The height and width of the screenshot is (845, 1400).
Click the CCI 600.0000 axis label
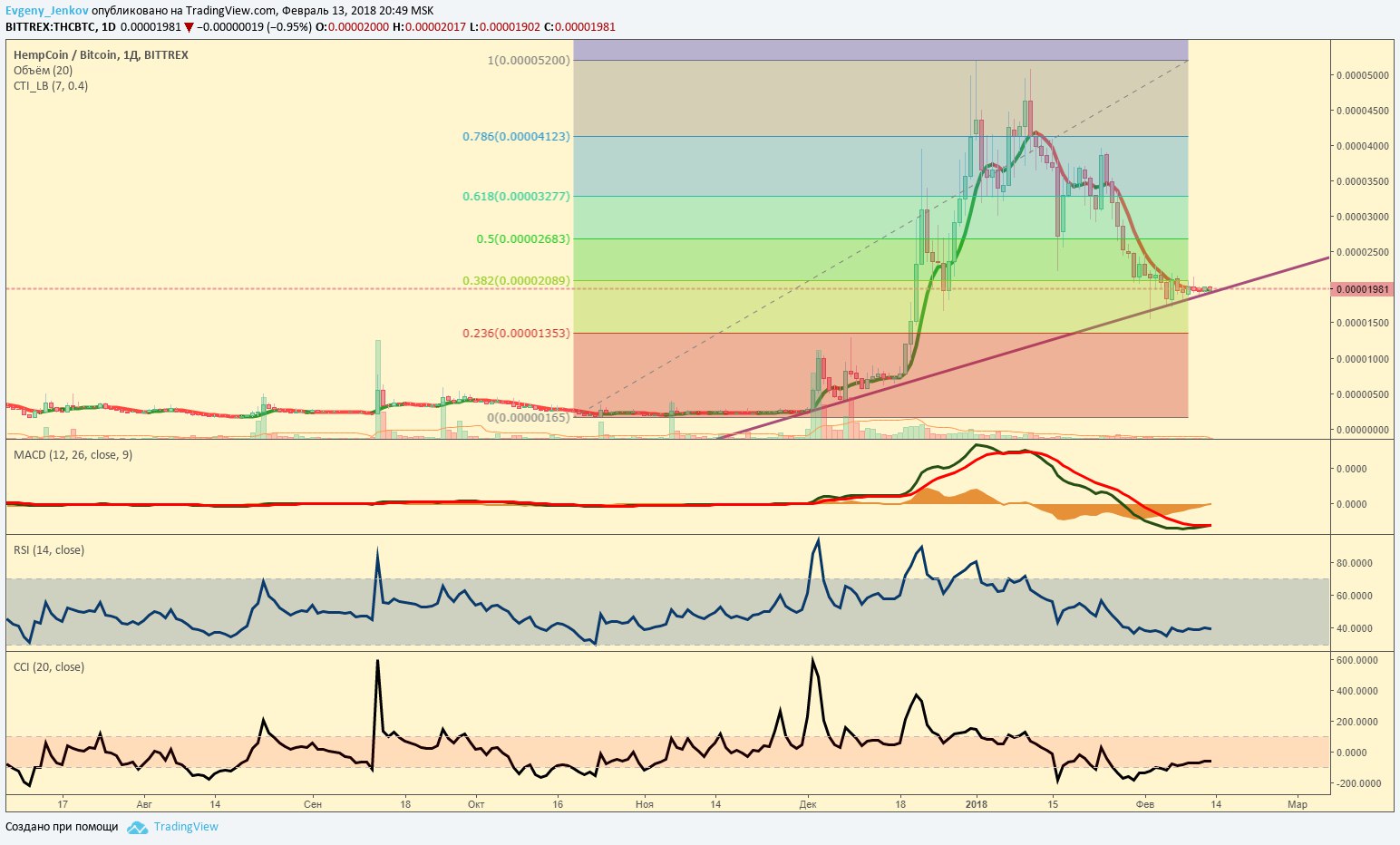tap(1357, 660)
